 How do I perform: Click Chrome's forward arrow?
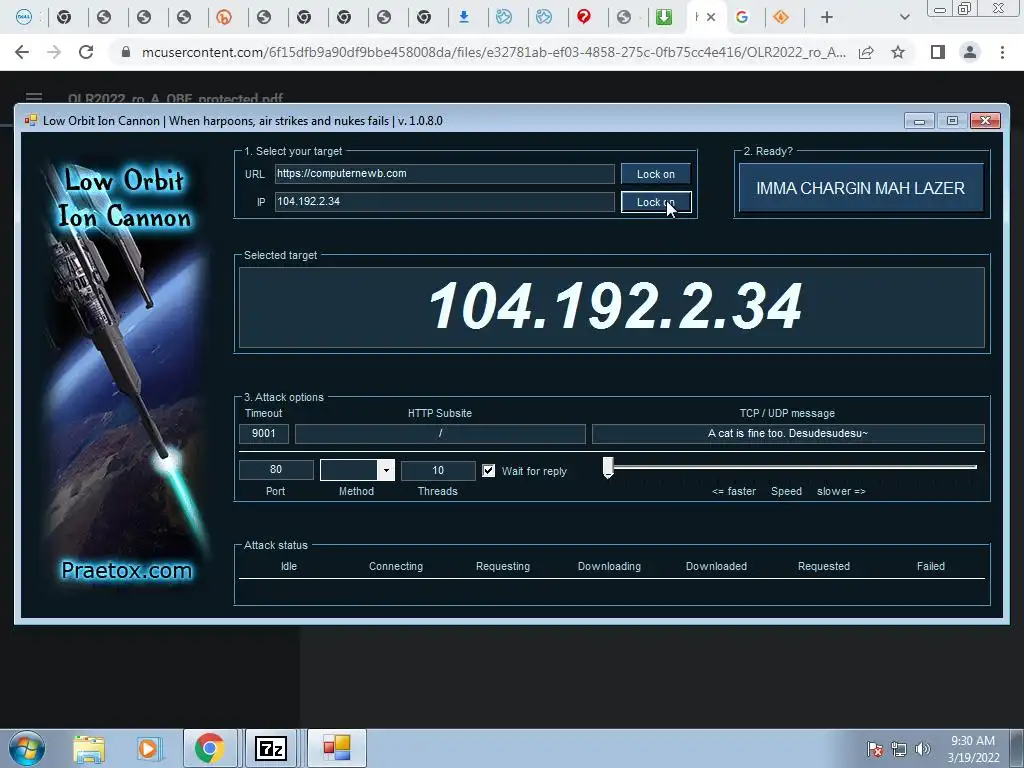point(54,52)
